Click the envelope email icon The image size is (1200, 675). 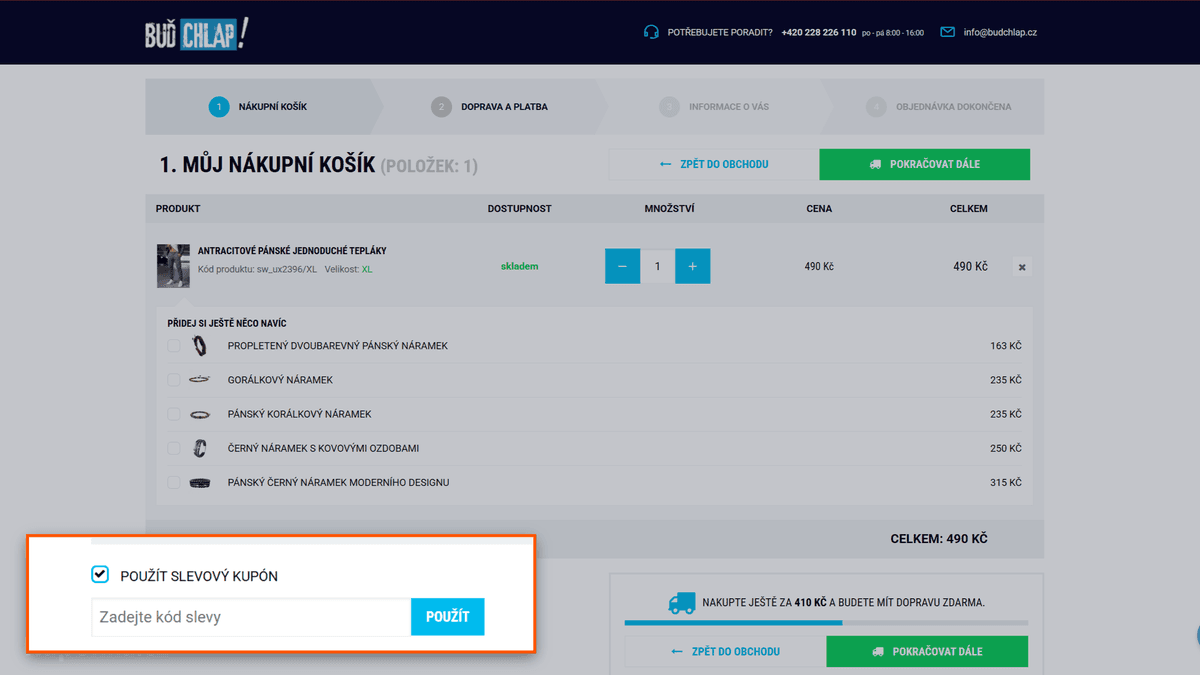click(947, 32)
